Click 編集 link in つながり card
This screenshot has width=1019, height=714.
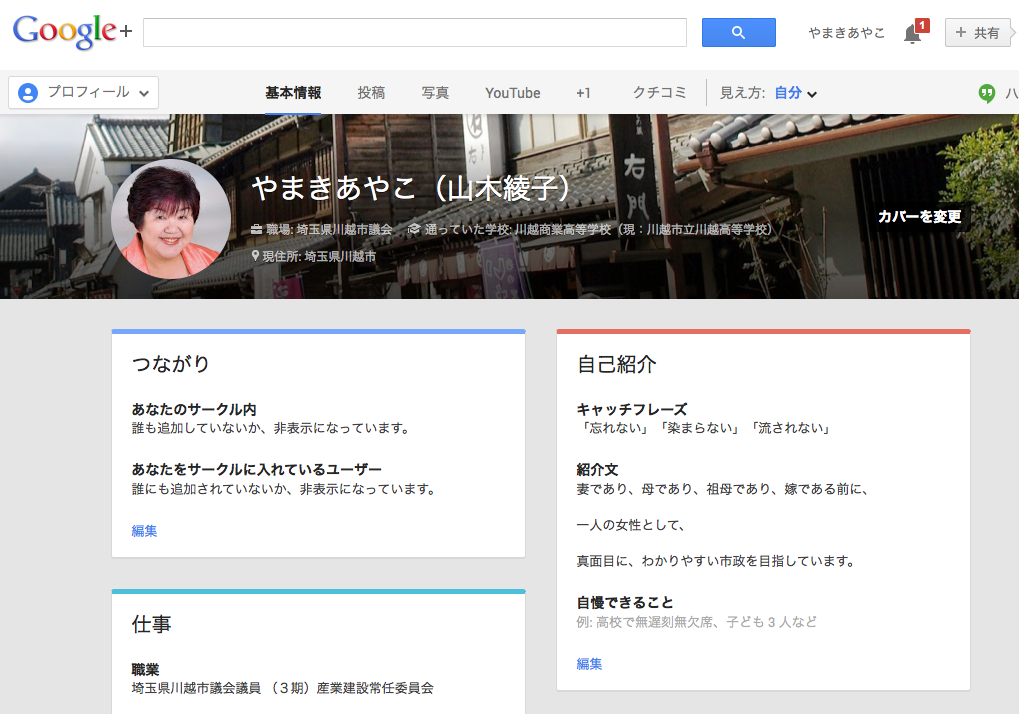click(x=144, y=531)
